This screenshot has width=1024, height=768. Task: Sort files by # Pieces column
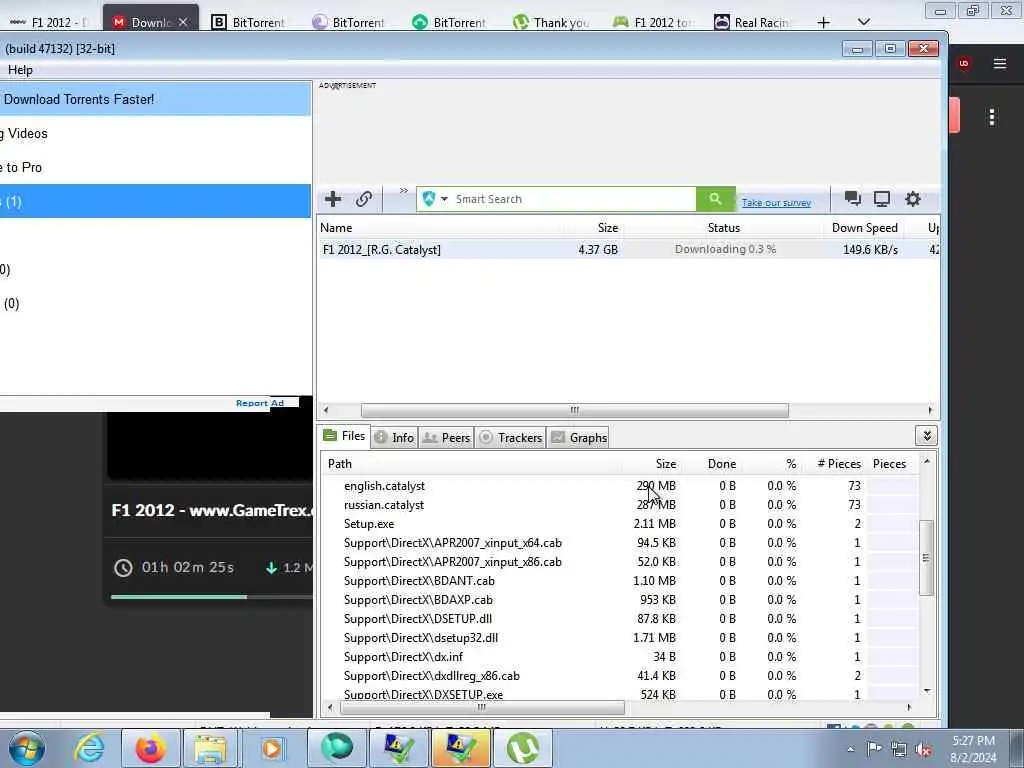839,464
